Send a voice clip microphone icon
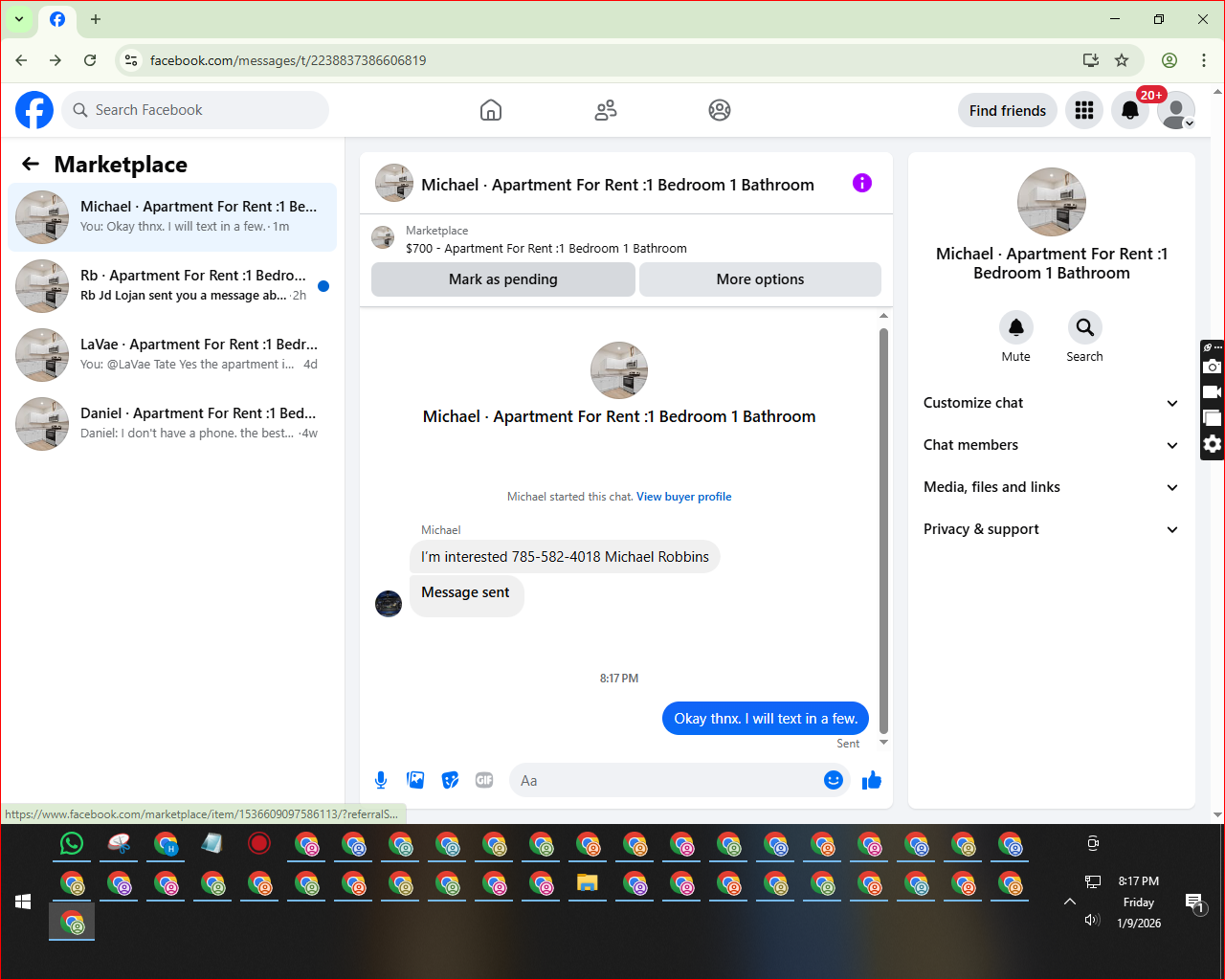 (x=381, y=780)
